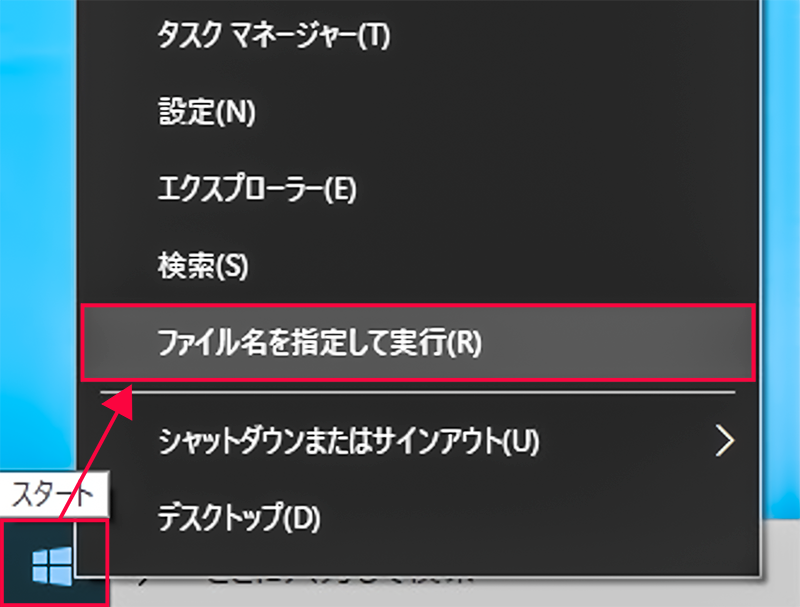Click the blue desktop area right of menu
This screenshot has width=800, height=607.
[782, 255]
